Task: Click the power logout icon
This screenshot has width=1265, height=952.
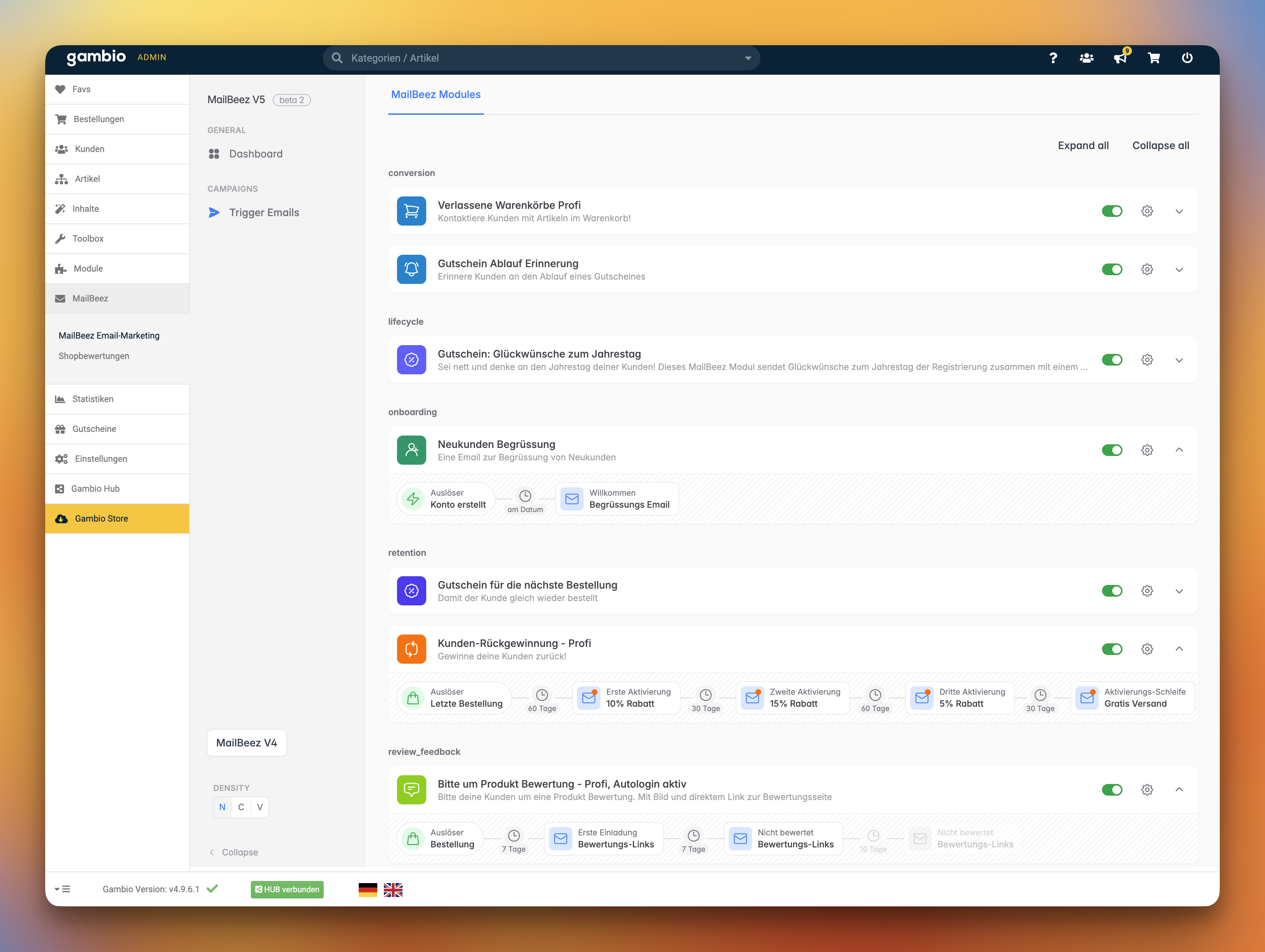Action: (x=1187, y=58)
